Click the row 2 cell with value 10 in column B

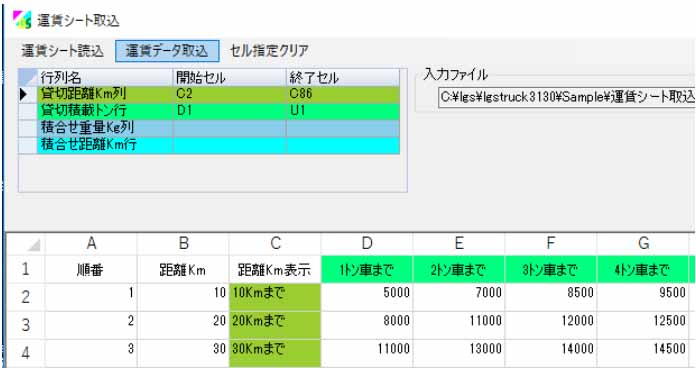[x=183, y=297]
